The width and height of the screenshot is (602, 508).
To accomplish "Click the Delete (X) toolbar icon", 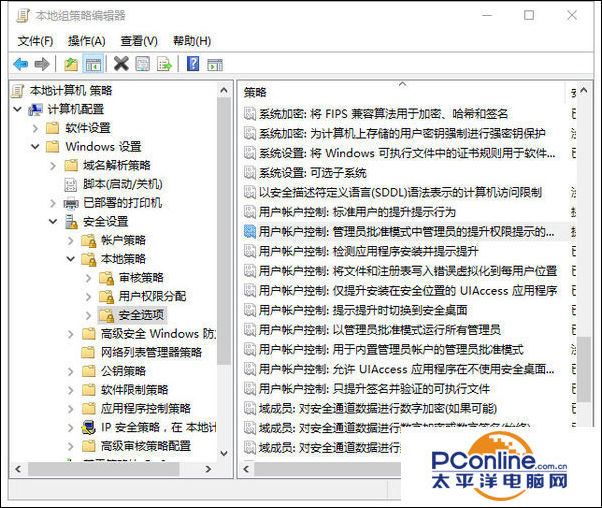I will pos(121,64).
